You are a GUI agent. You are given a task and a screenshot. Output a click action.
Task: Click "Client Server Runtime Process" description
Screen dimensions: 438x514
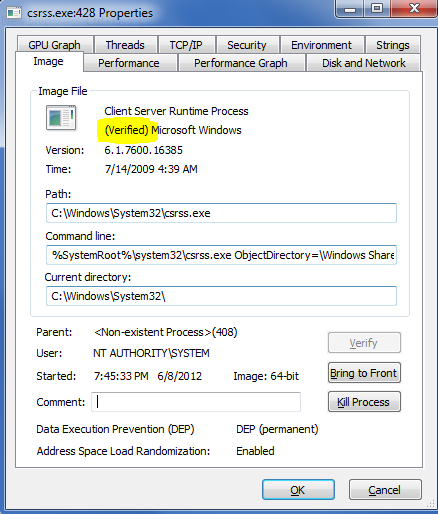[x=176, y=111]
